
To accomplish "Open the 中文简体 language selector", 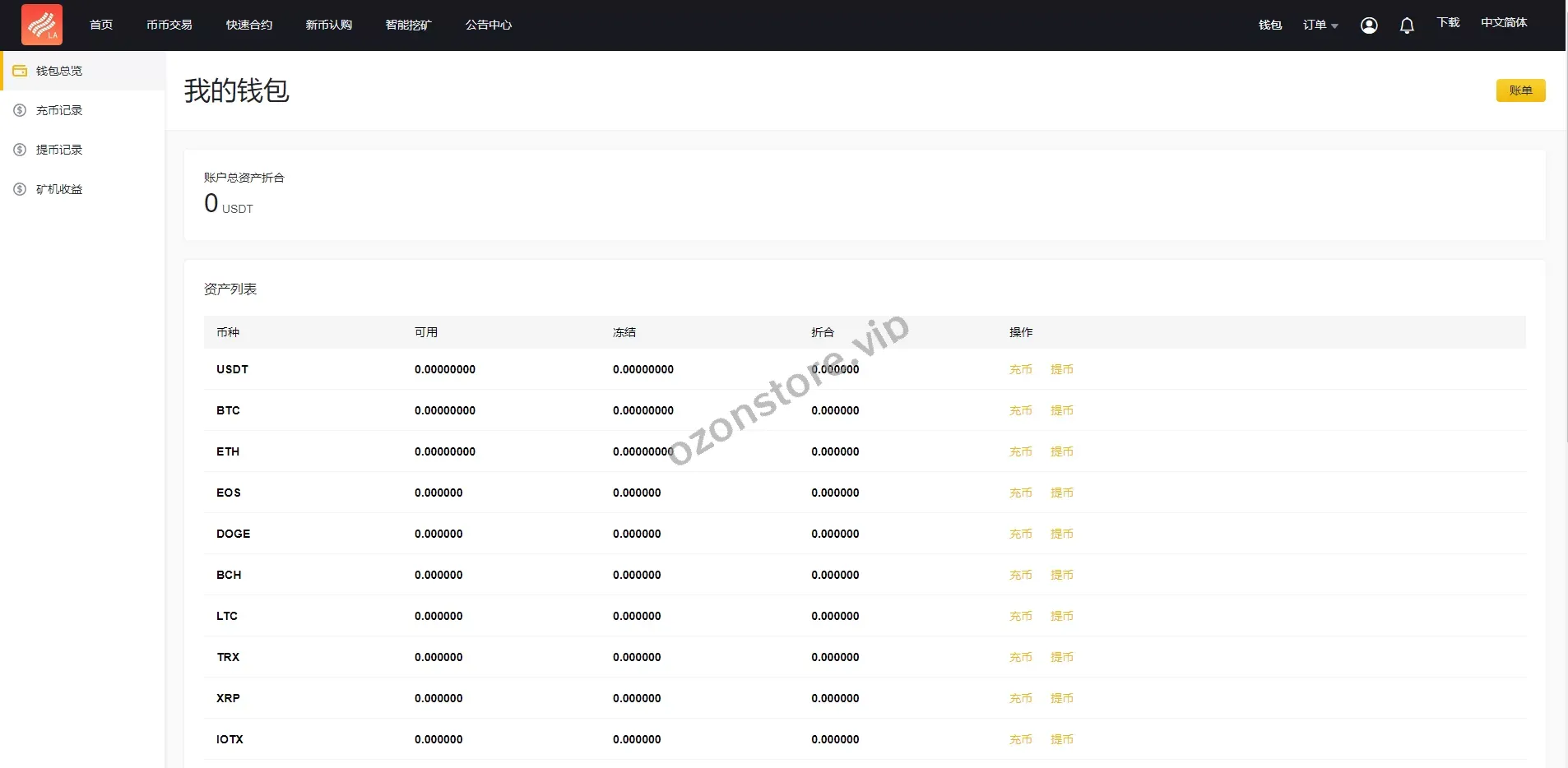I will pos(1504,23).
